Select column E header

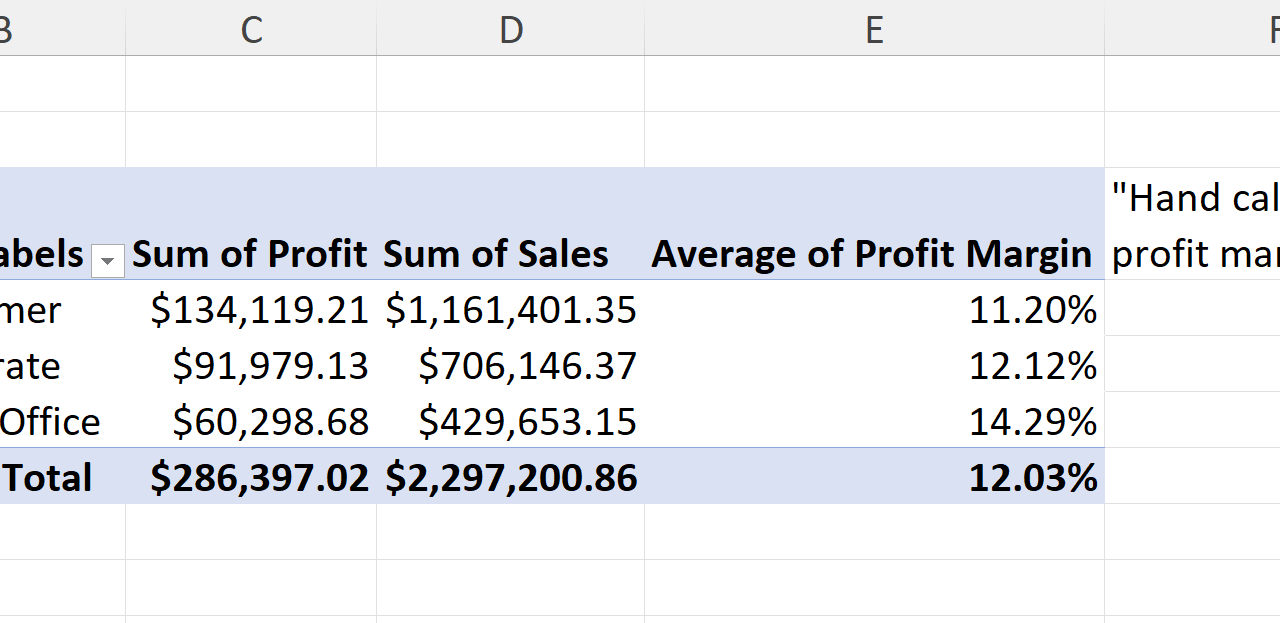coord(874,30)
